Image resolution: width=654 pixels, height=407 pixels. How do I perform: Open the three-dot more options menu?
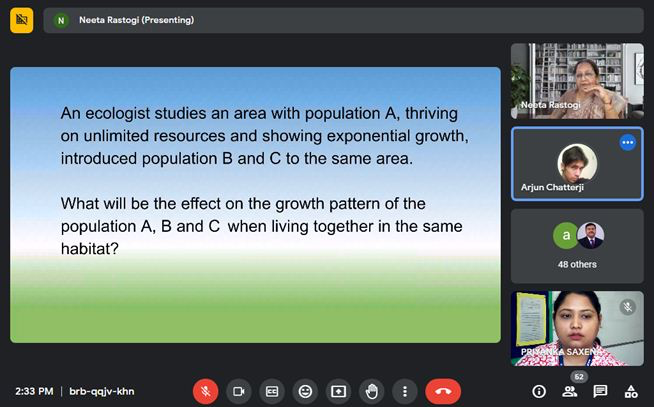[404, 391]
